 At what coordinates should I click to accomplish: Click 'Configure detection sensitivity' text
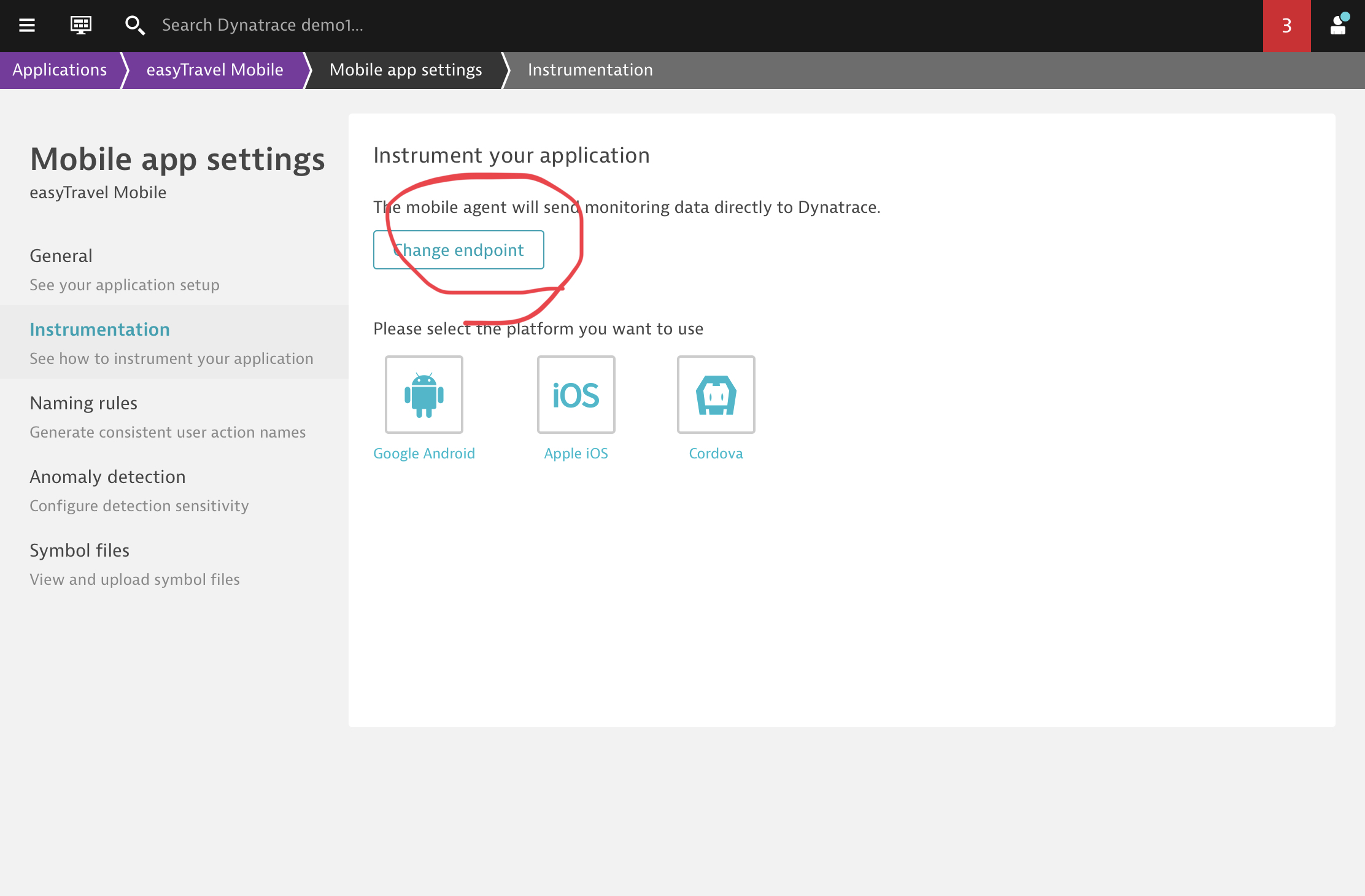(x=139, y=506)
